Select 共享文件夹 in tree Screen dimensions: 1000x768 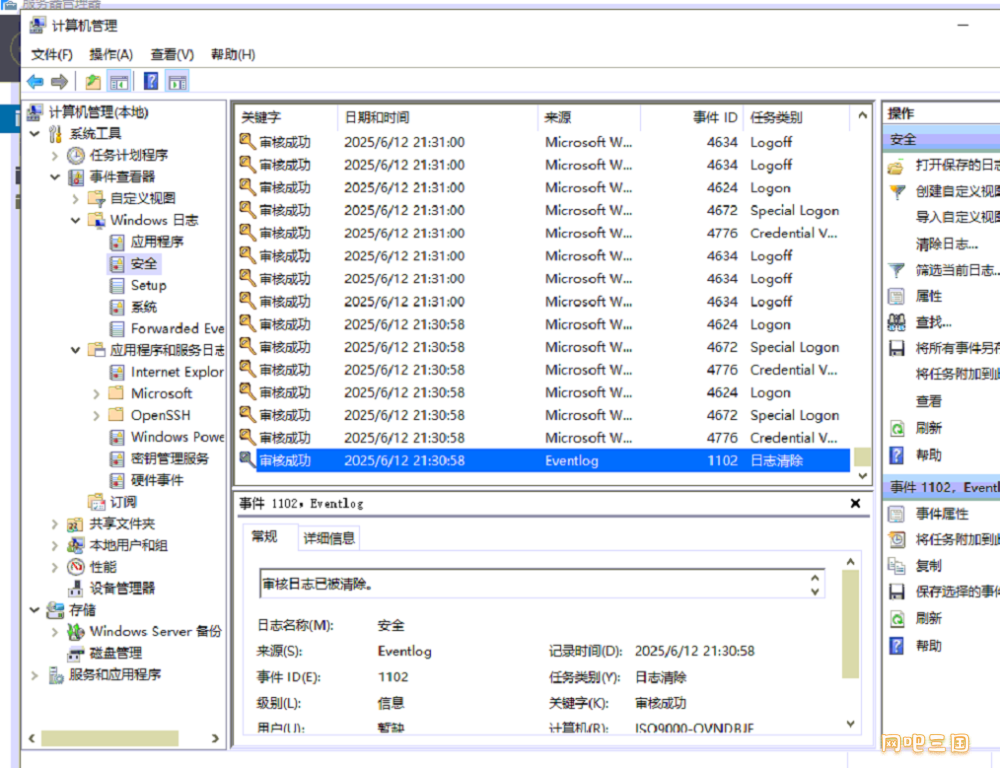(122, 524)
